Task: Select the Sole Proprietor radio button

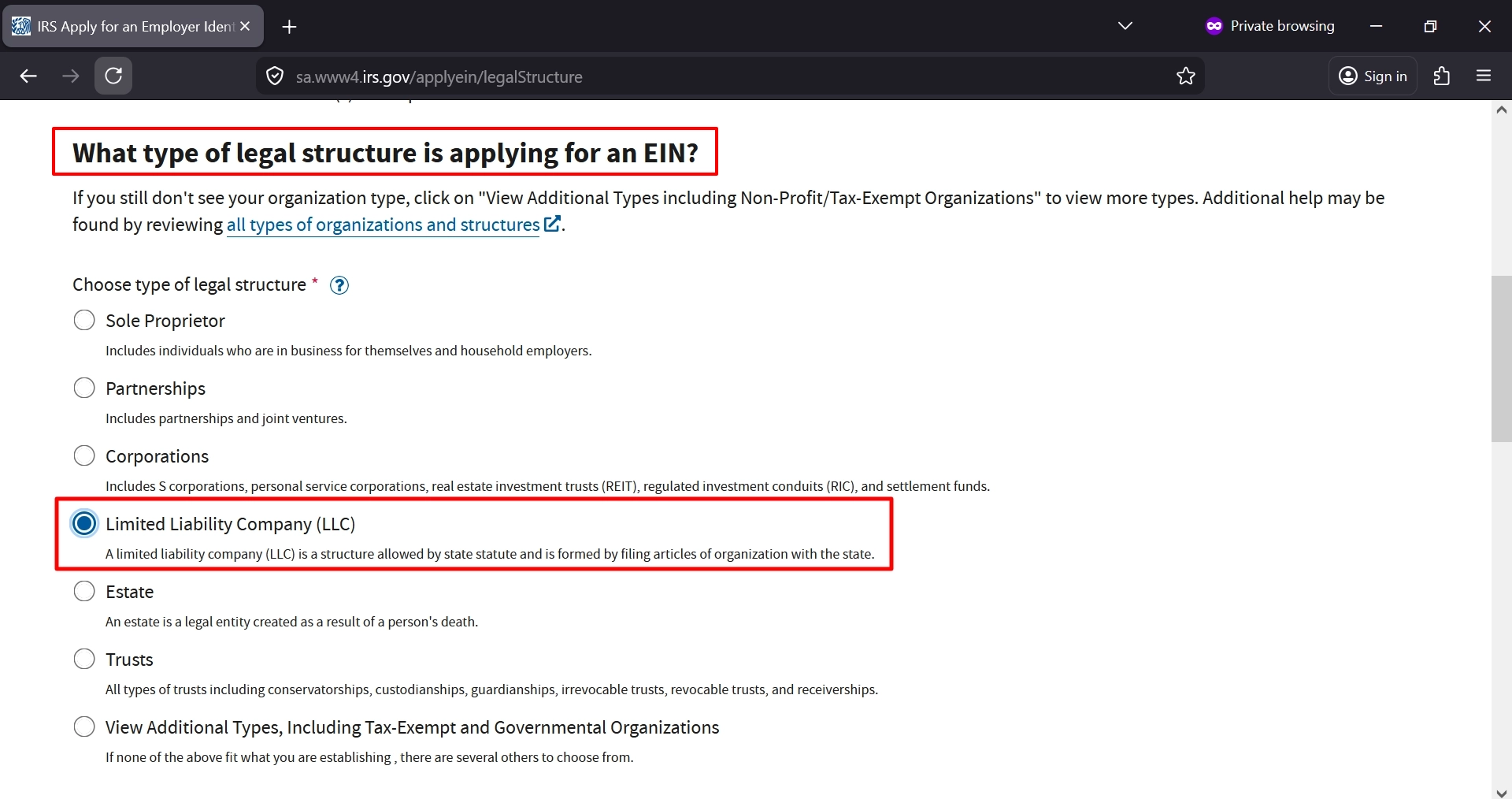Action: [84, 321]
